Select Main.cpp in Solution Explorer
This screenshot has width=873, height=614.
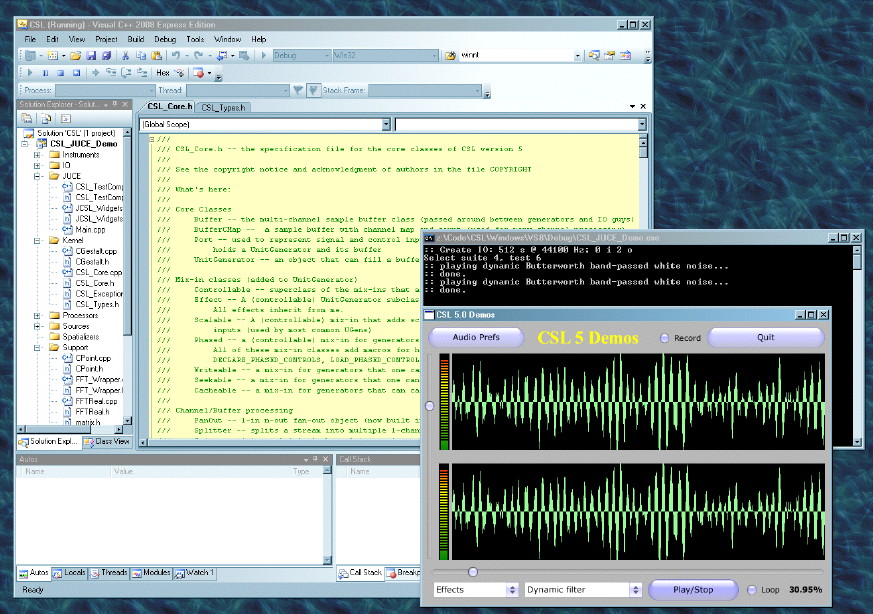point(90,230)
